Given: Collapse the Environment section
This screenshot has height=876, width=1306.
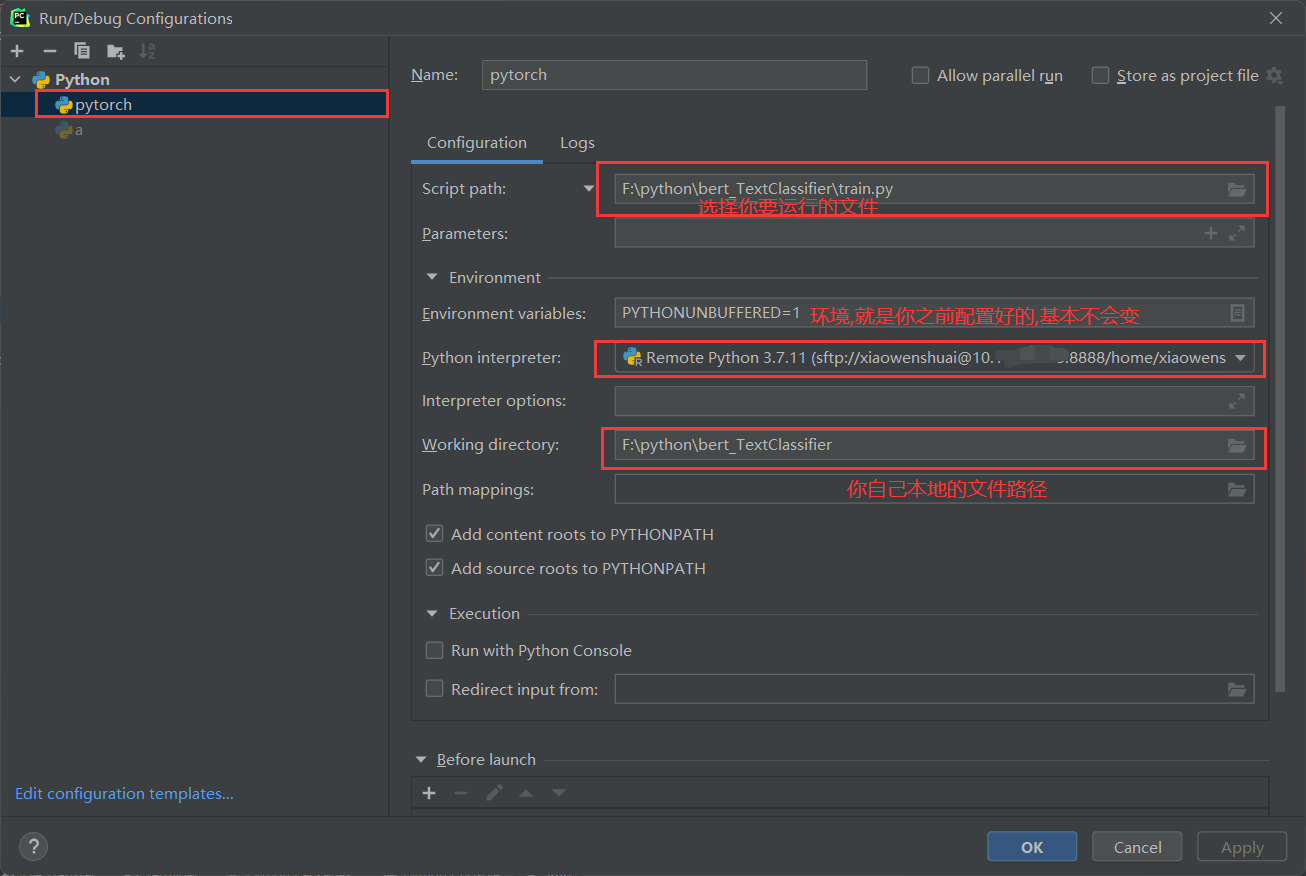Looking at the screenshot, I should [432, 277].
